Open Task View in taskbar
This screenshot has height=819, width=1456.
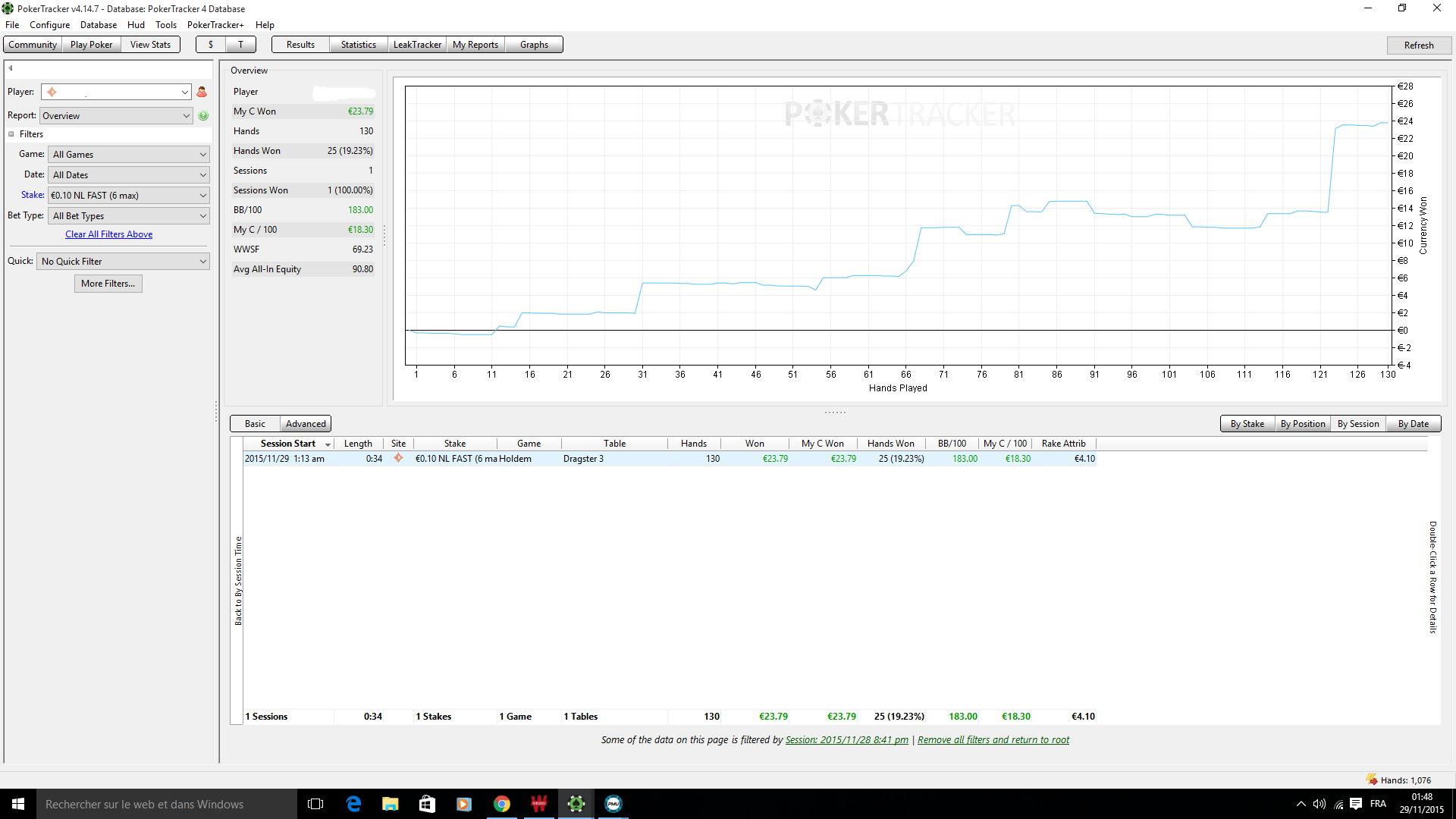tap(315, 804)
